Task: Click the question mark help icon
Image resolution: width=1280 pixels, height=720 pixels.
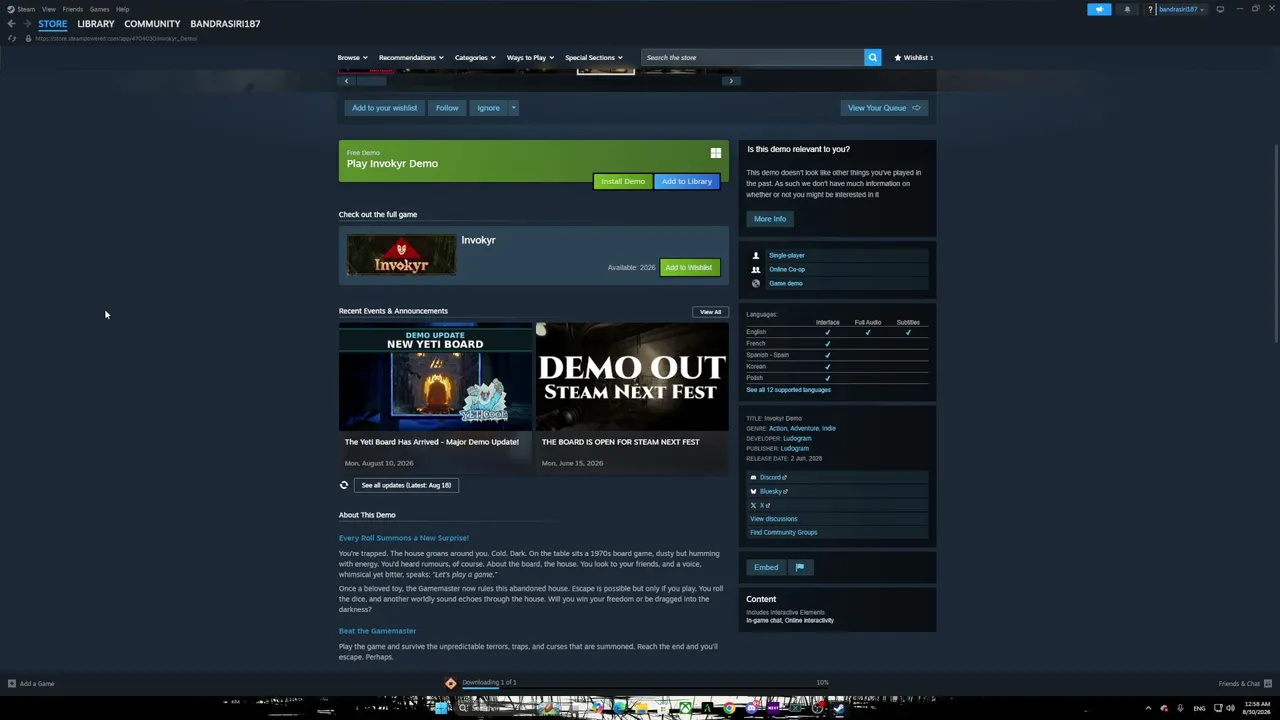Action: coord(1150,9)
